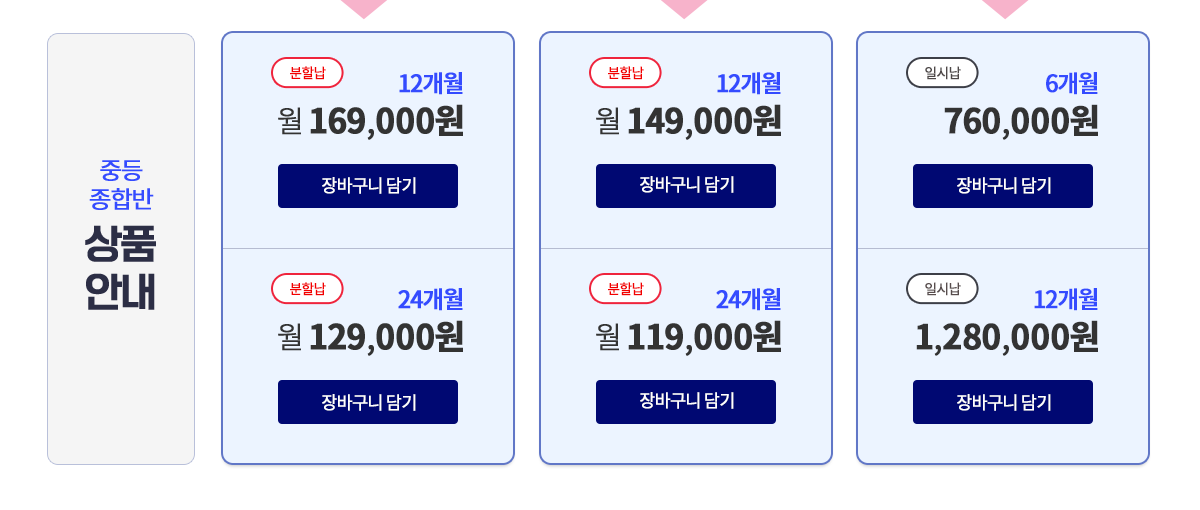The height and width of the screenshot is (510, 1200).
Task: Add the 월 169,000원 plan to cart
Action: click(368, 186)
